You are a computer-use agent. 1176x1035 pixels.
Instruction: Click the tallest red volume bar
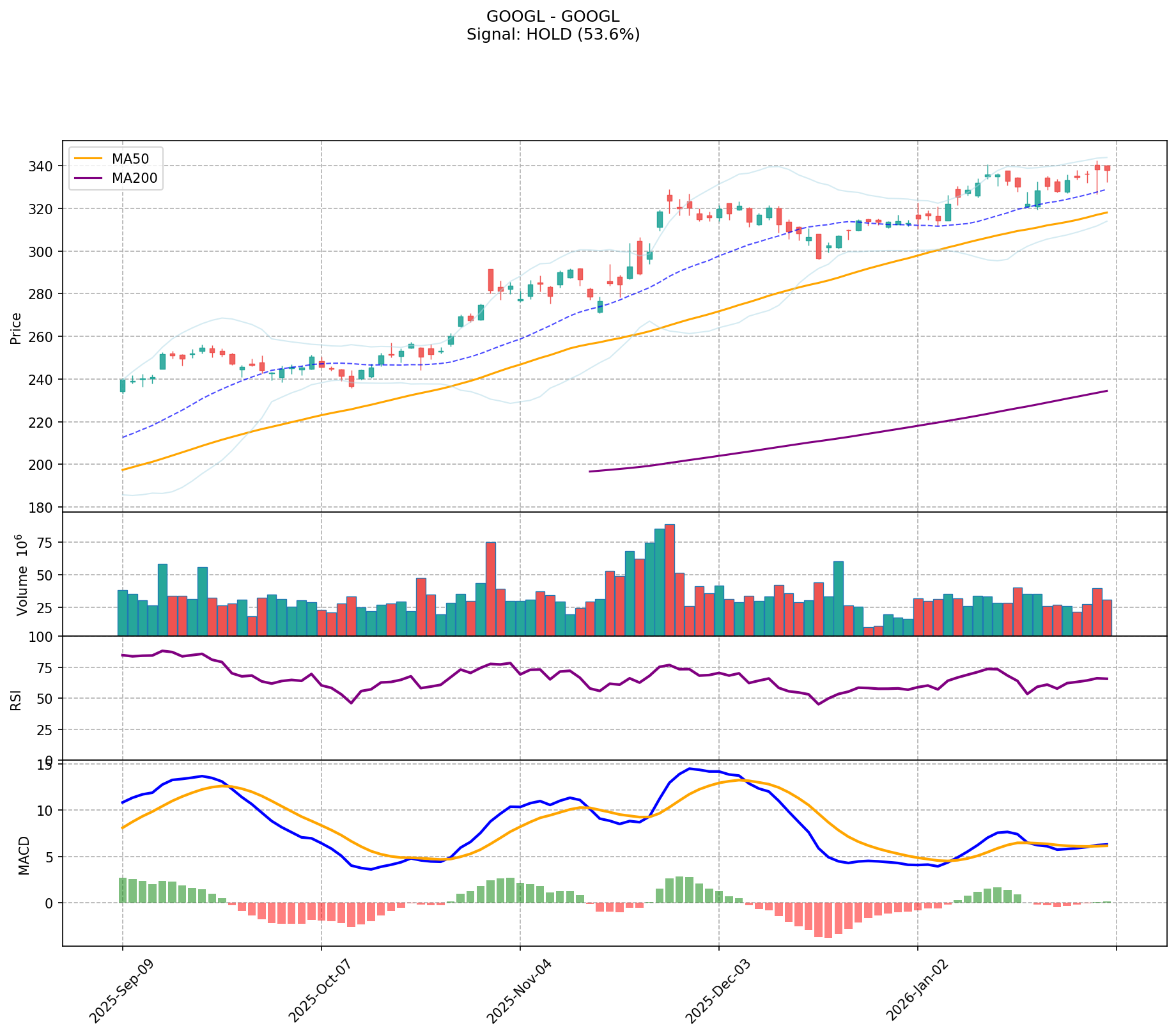pos(670,579)
